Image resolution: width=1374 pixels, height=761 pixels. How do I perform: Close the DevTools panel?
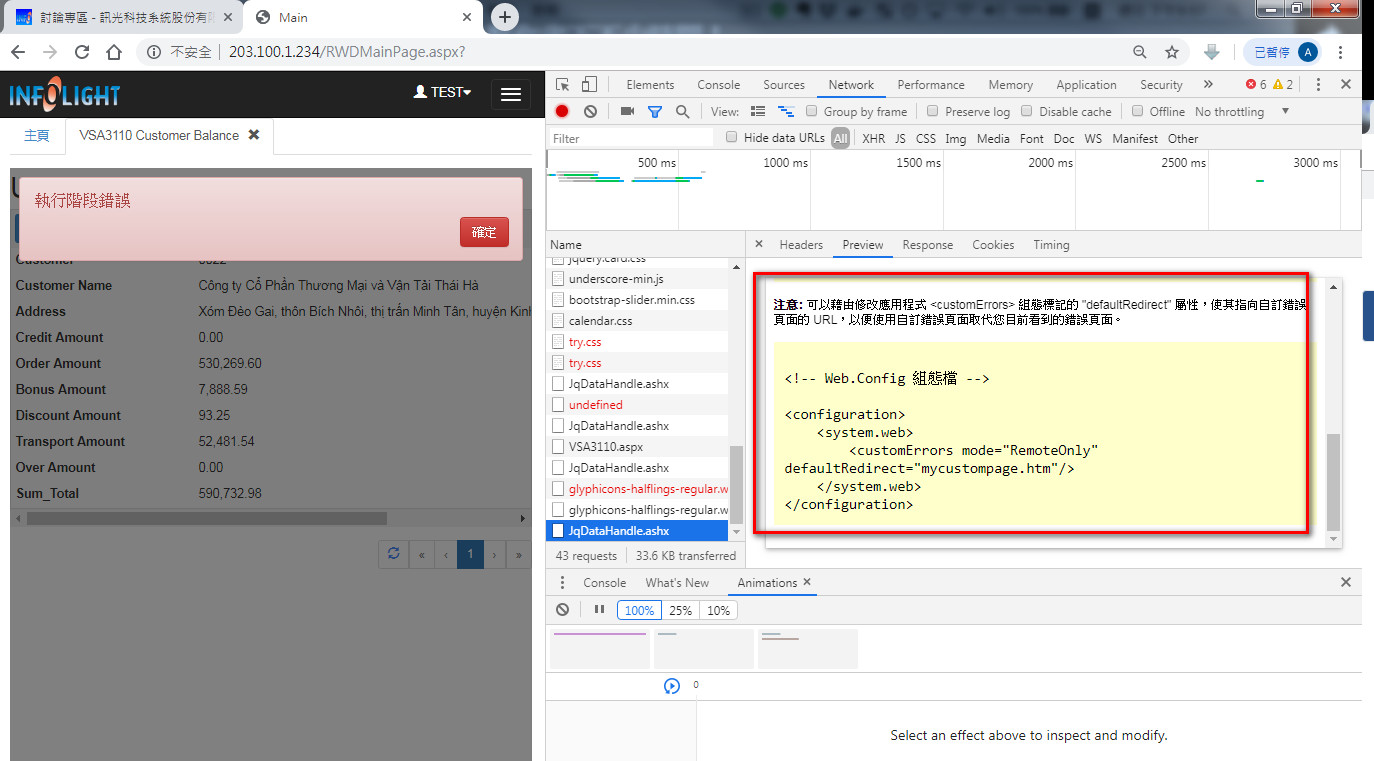click(1346, 85)
